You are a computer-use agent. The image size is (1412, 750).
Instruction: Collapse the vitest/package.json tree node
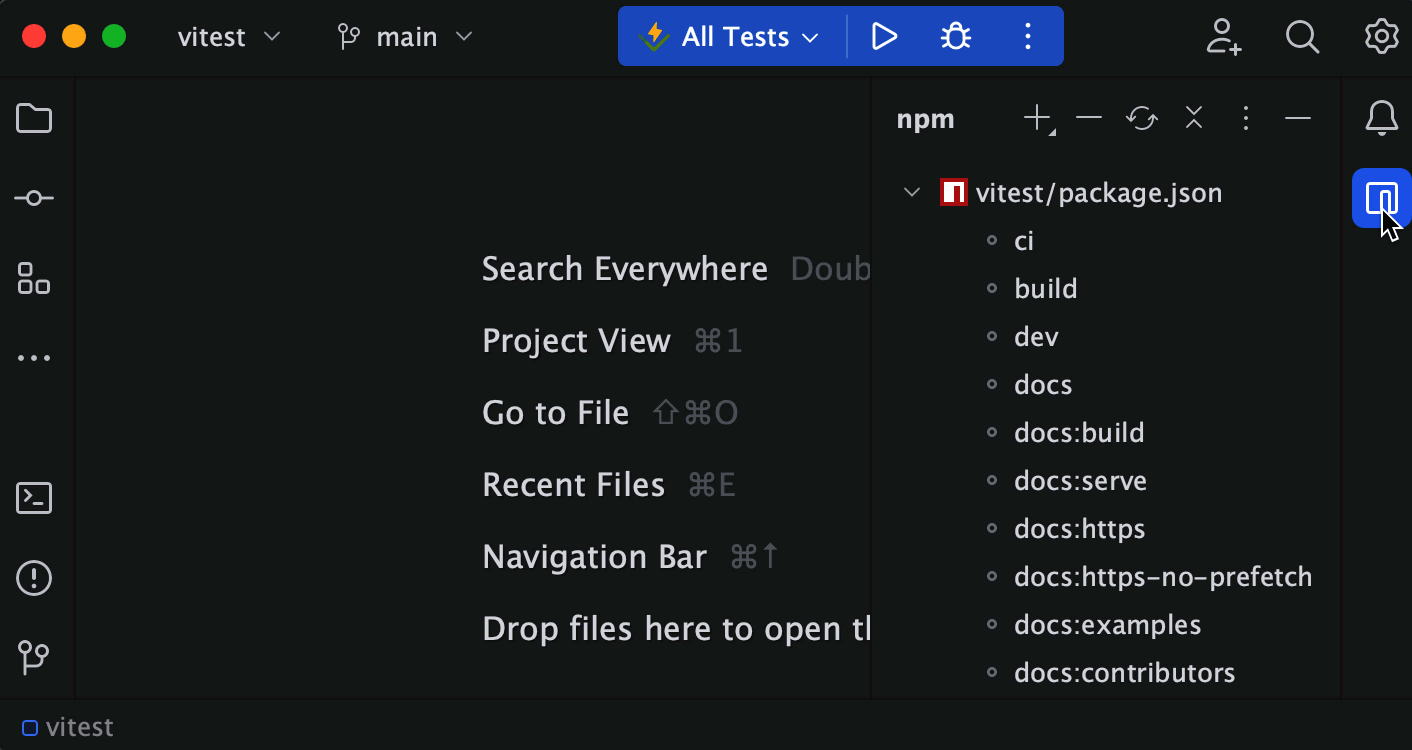pos(911,192)
